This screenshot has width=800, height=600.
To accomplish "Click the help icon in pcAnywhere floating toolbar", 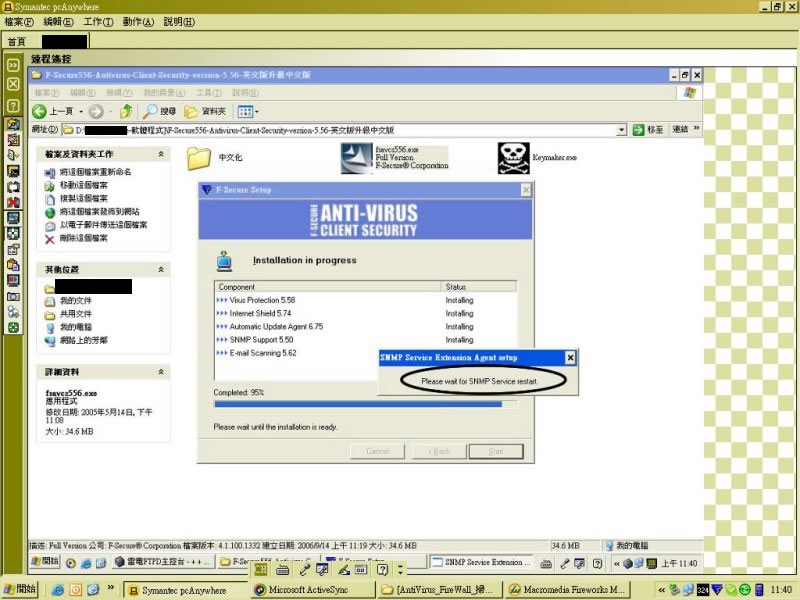I will pyautogui.click(x=382, y=570).
